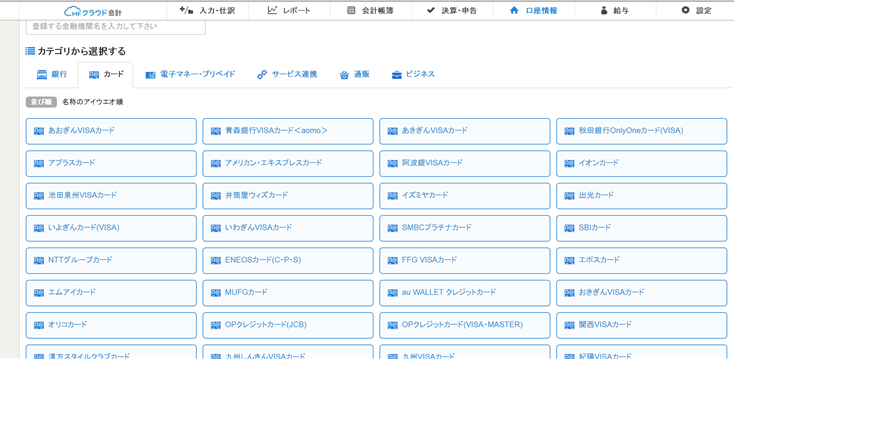The height and width of the screenshot is (429, 890).
Task: Switch to the 電子マネー・プリペイド tab
Action: [190, 74]
